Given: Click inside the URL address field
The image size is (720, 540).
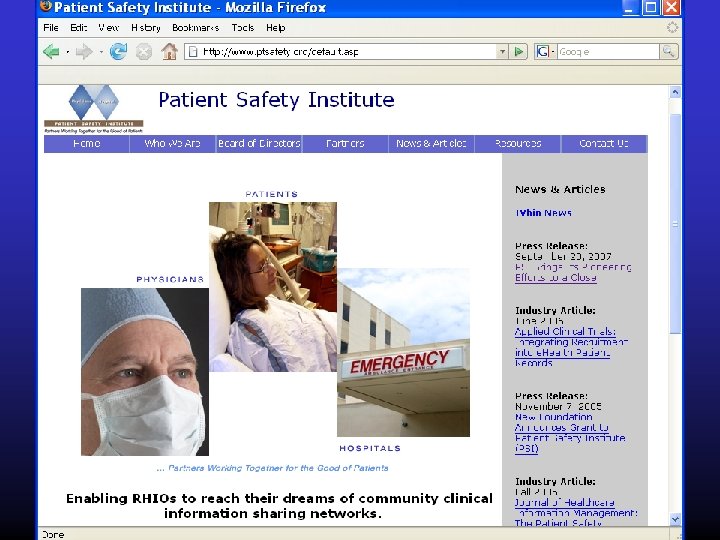Looking at the screenshot, I should [347, 51].
